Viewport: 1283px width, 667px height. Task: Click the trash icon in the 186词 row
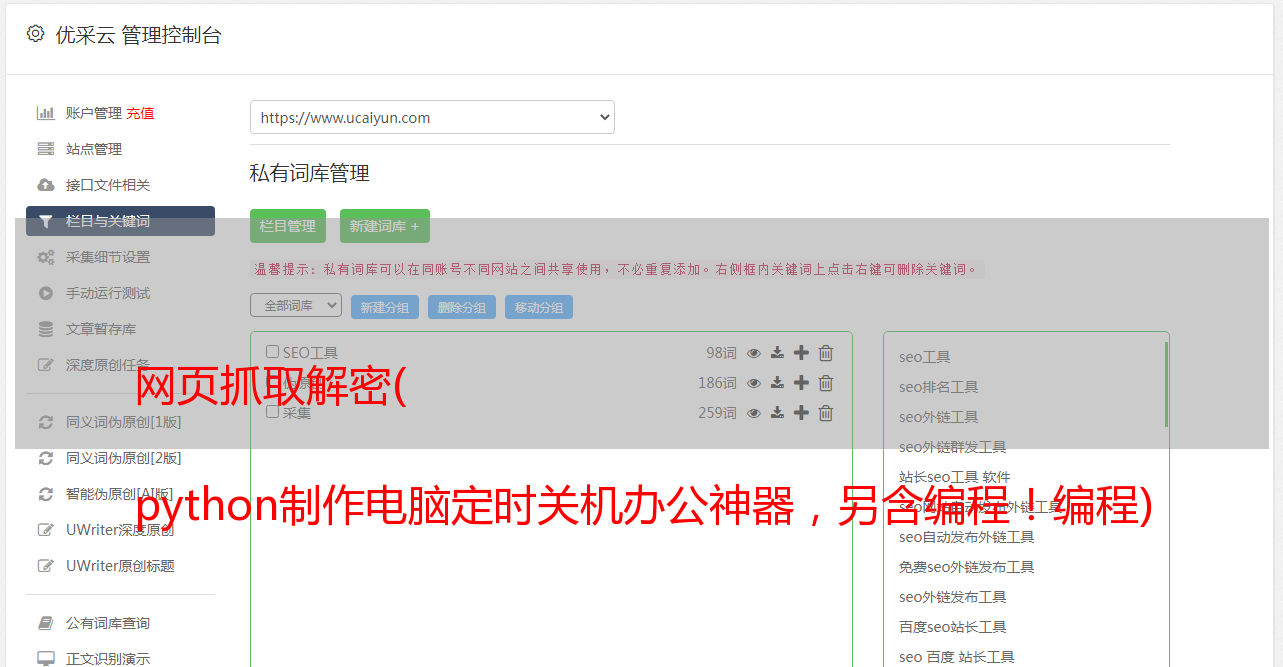pyautogui.click(x=826, y=383)
